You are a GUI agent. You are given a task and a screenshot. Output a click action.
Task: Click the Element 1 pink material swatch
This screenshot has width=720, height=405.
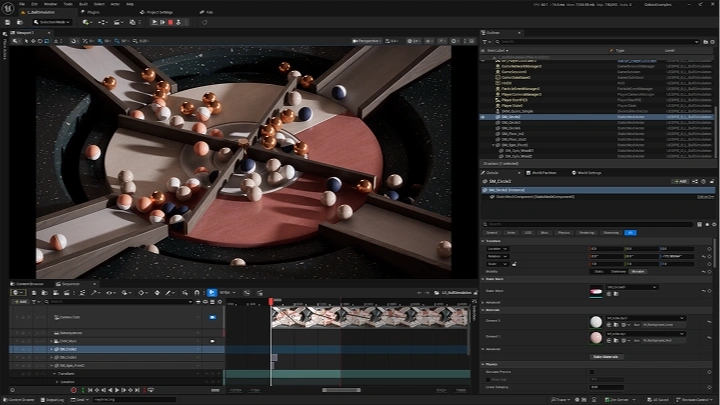click(596, 338)
